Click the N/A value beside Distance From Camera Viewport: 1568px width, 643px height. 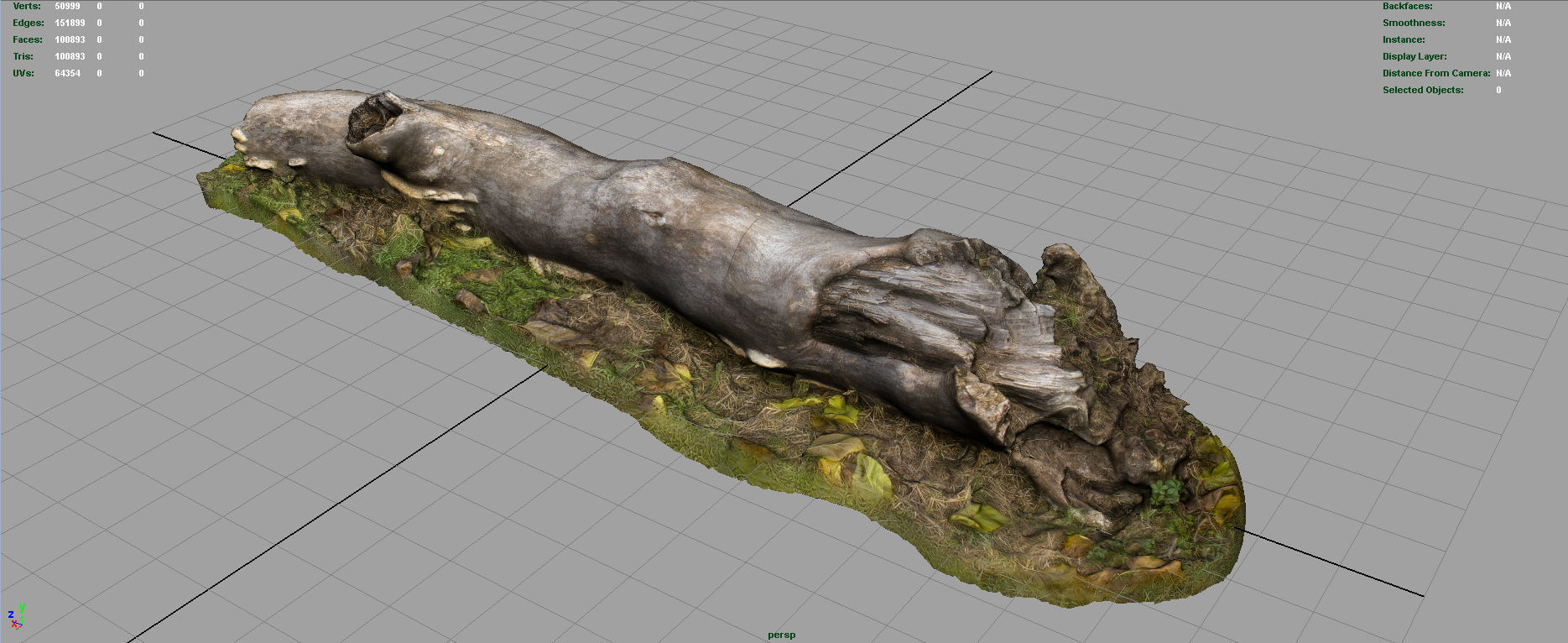pyautogui.click(x=1503, y=73)
